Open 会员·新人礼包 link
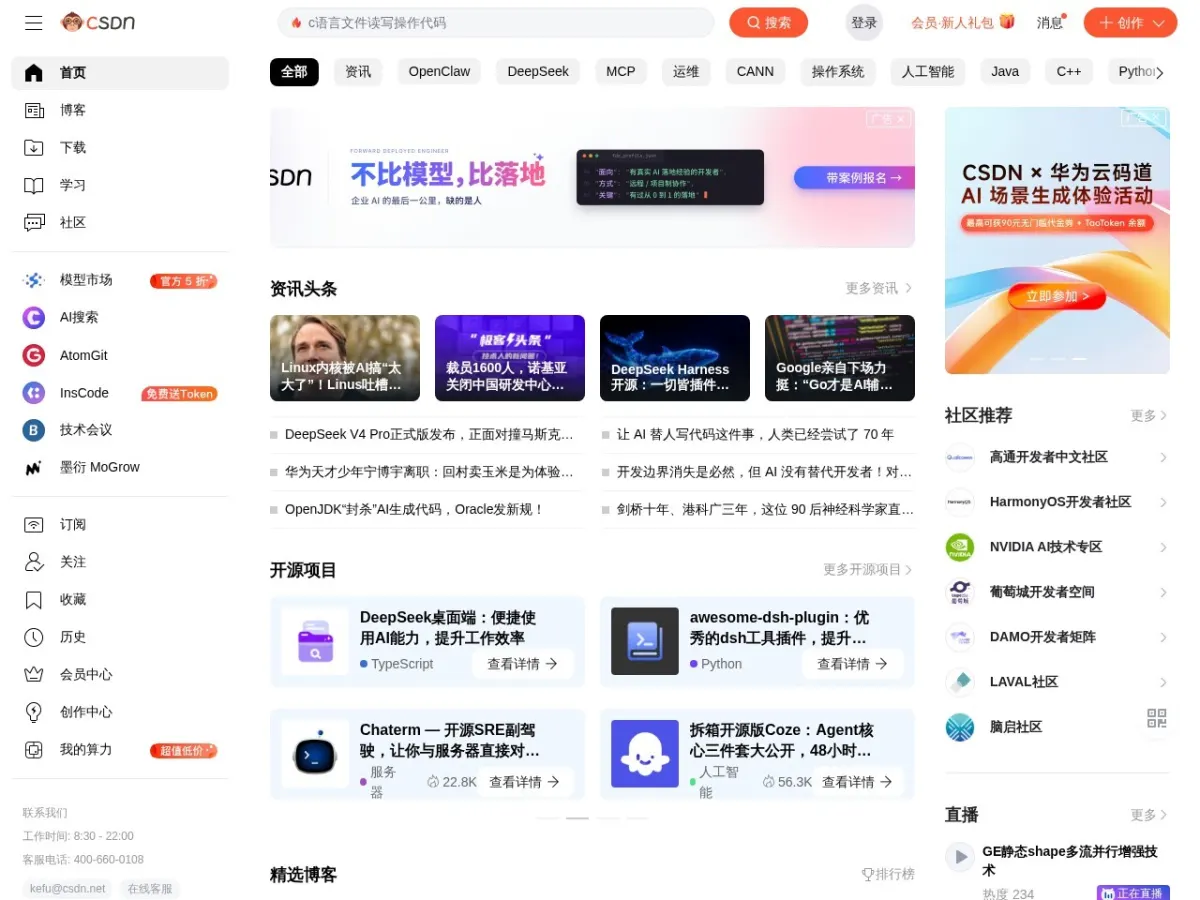 coord(962,22)
